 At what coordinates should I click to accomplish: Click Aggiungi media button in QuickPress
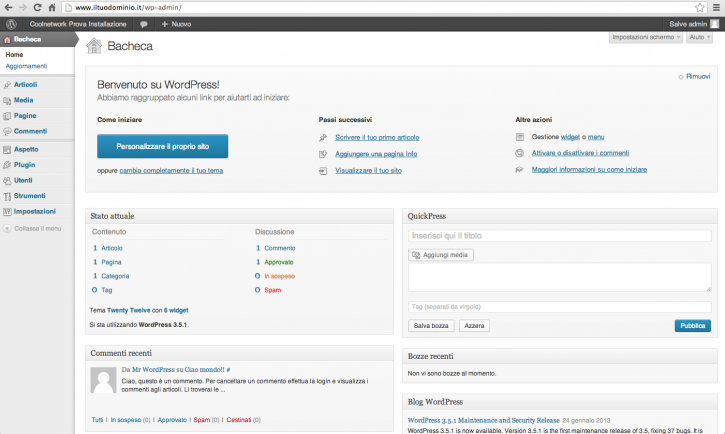click(441, 255)
